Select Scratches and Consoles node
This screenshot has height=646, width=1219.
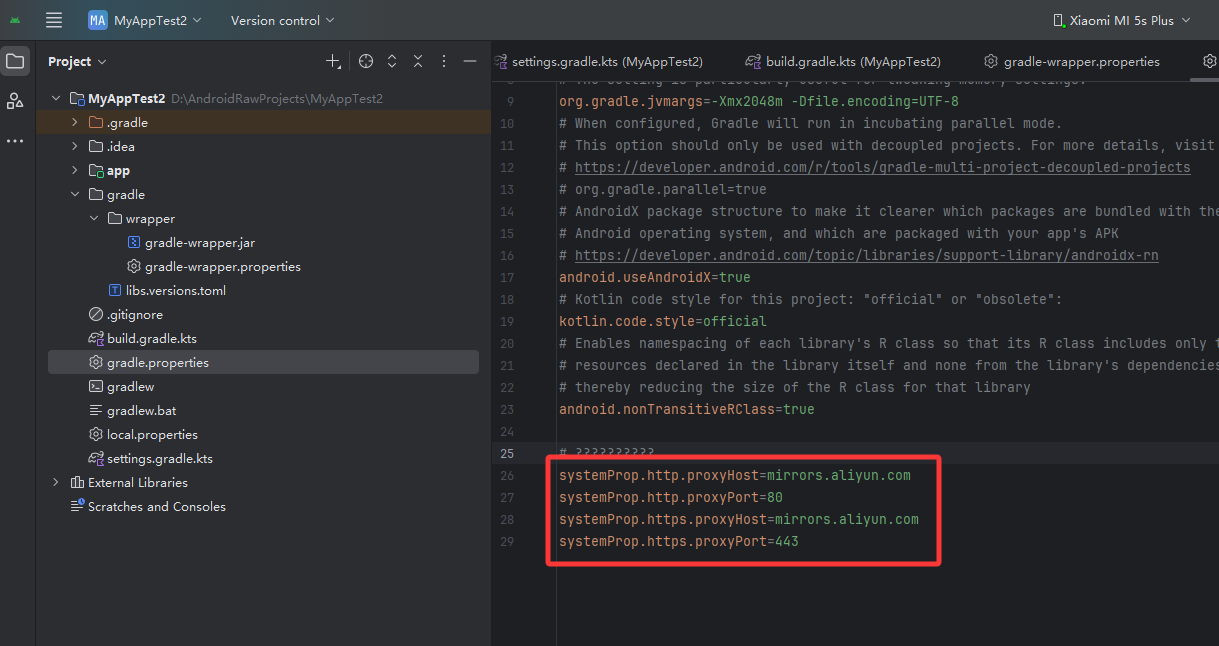coord(157,507)
